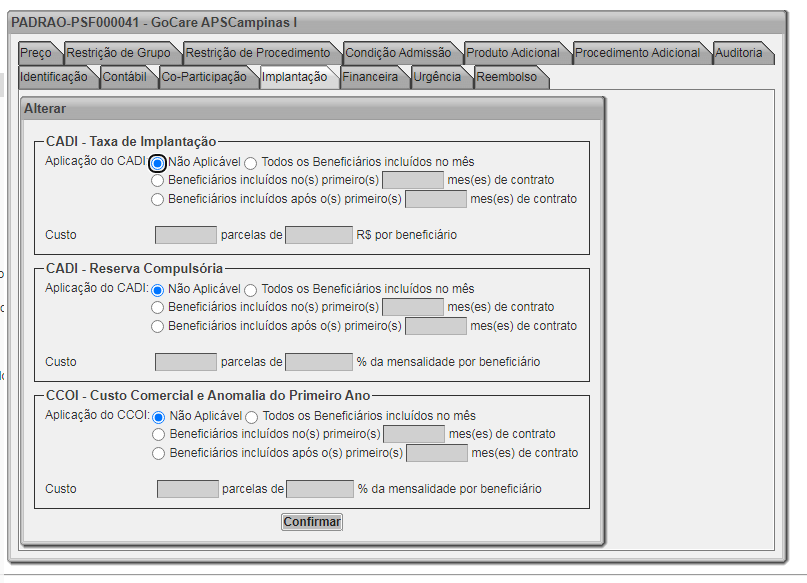Select Não Aplicável under CCOI section
Screen dimensions: 807x583
click(x=159, y=417)
